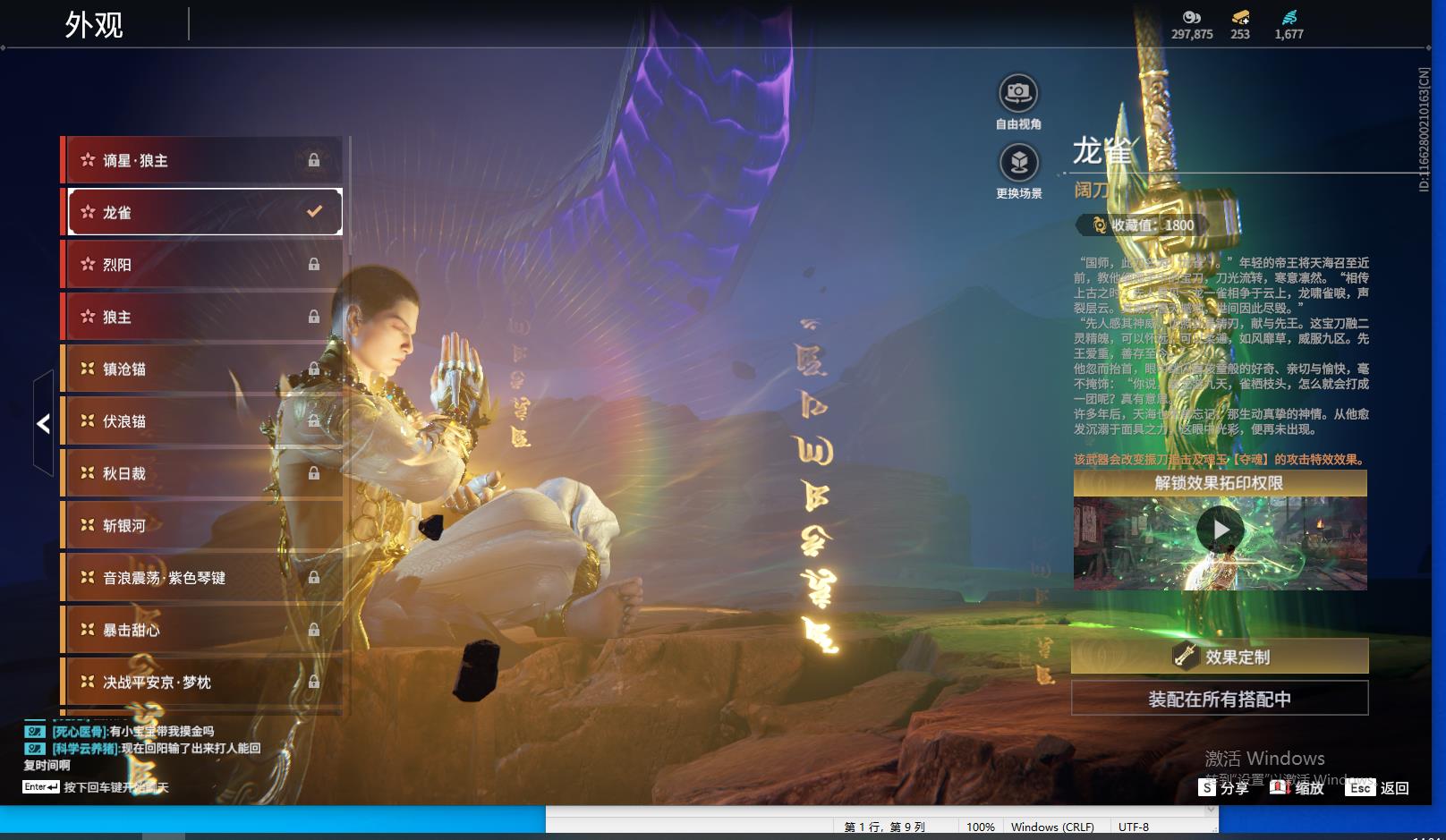Select the 音浪震荡·紫色琴键 skin
Image resolution: width=1446 pixels, height=840 pixels.
point(202,578)
